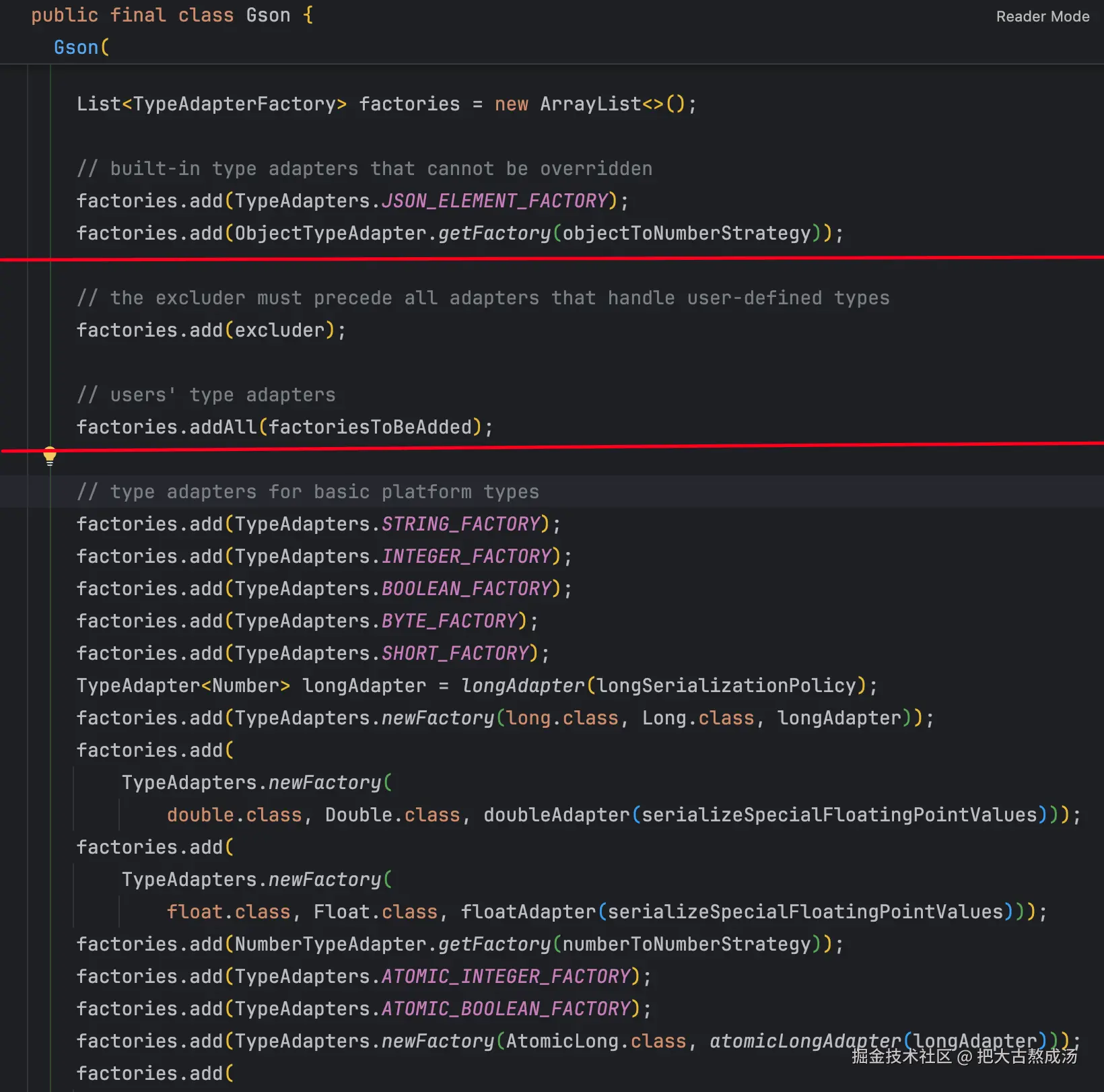The height and width of the screenshot is (1092, 1104).
Task: Toggle Reader Mode in the editor
Action: pyautogui.click(x=1042, y=16)
